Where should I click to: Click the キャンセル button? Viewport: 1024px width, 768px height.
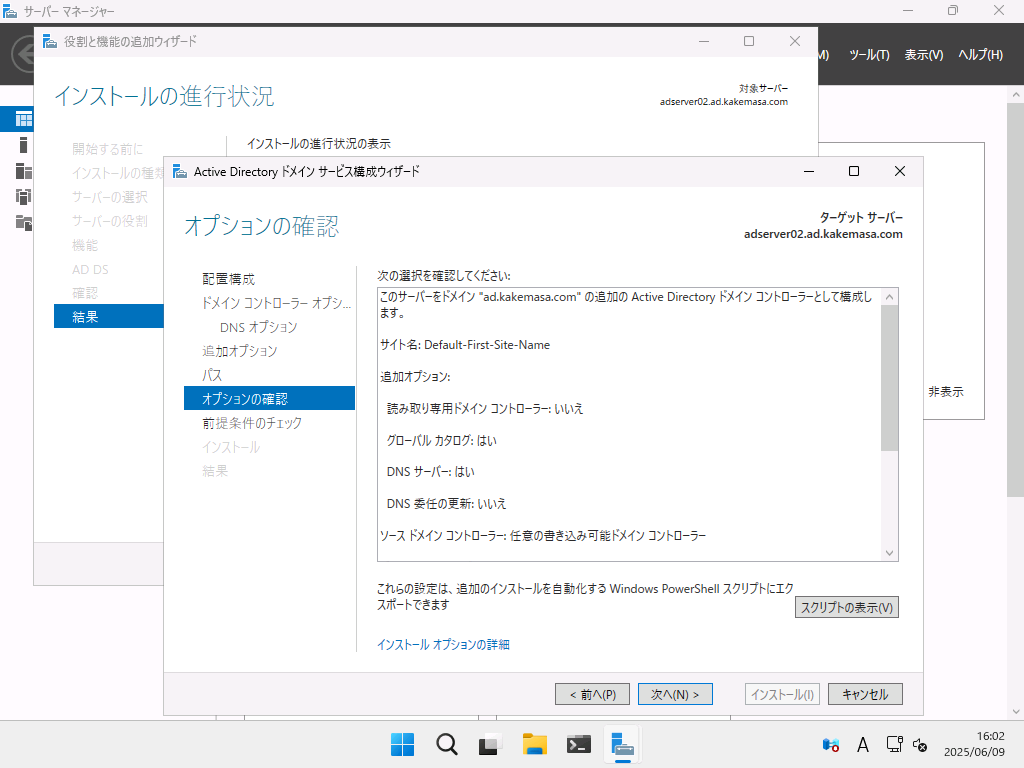point(865,694)
